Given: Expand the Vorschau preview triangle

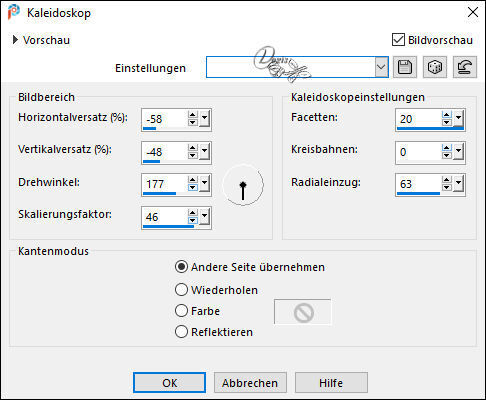Looking at the screenshot, I should pyautogui.click(x=15, y=40).
